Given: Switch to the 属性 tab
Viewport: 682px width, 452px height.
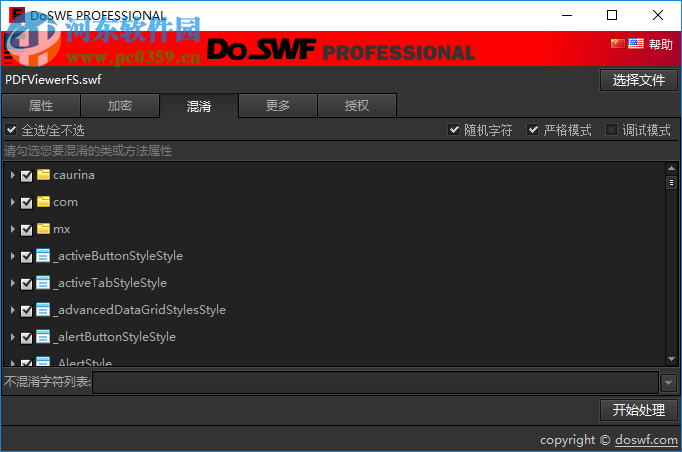Looking at the screenshot, I should pos(41,106).
